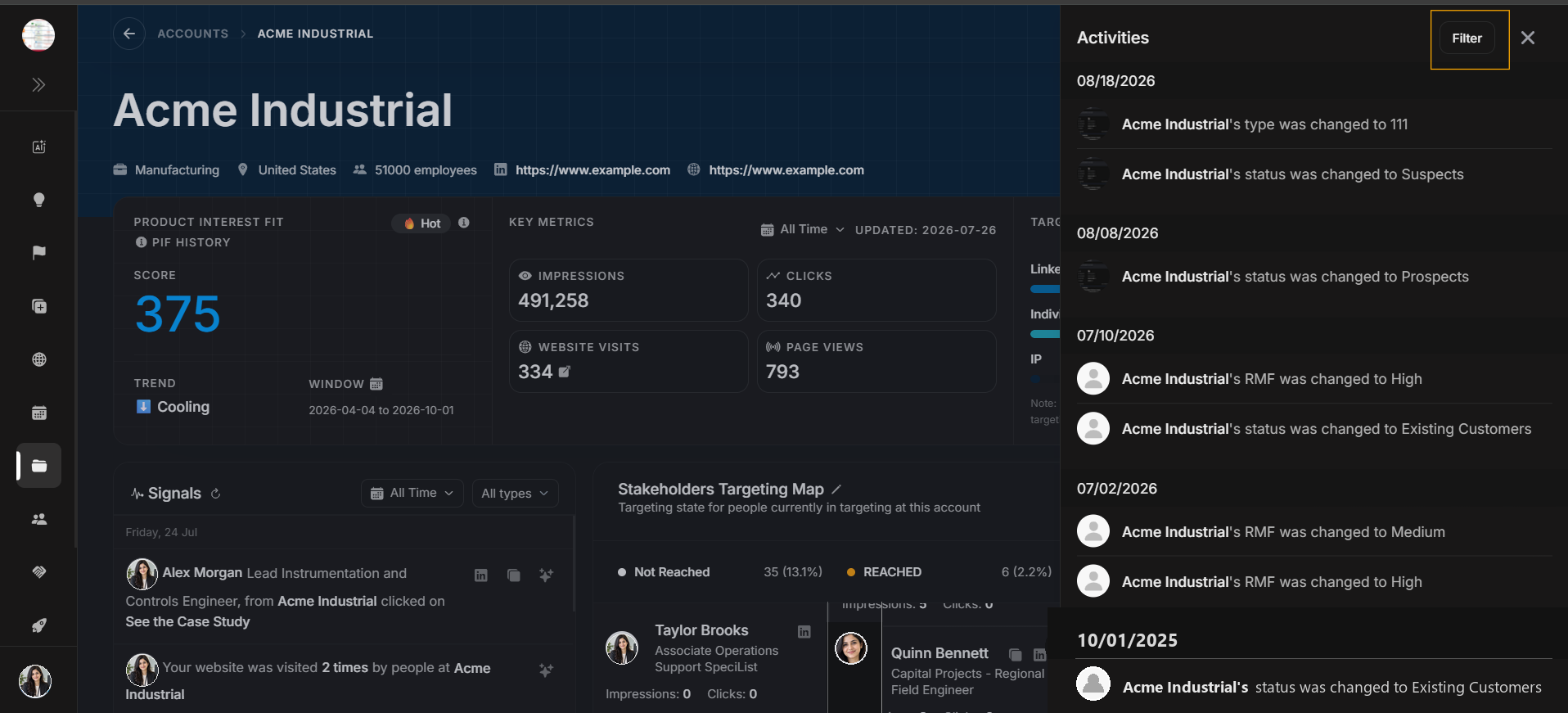Image resolution: width=1568 pixels, height=713 pixels.
Task: Open the Signals All Time dropdown
Action: (412, 493)
